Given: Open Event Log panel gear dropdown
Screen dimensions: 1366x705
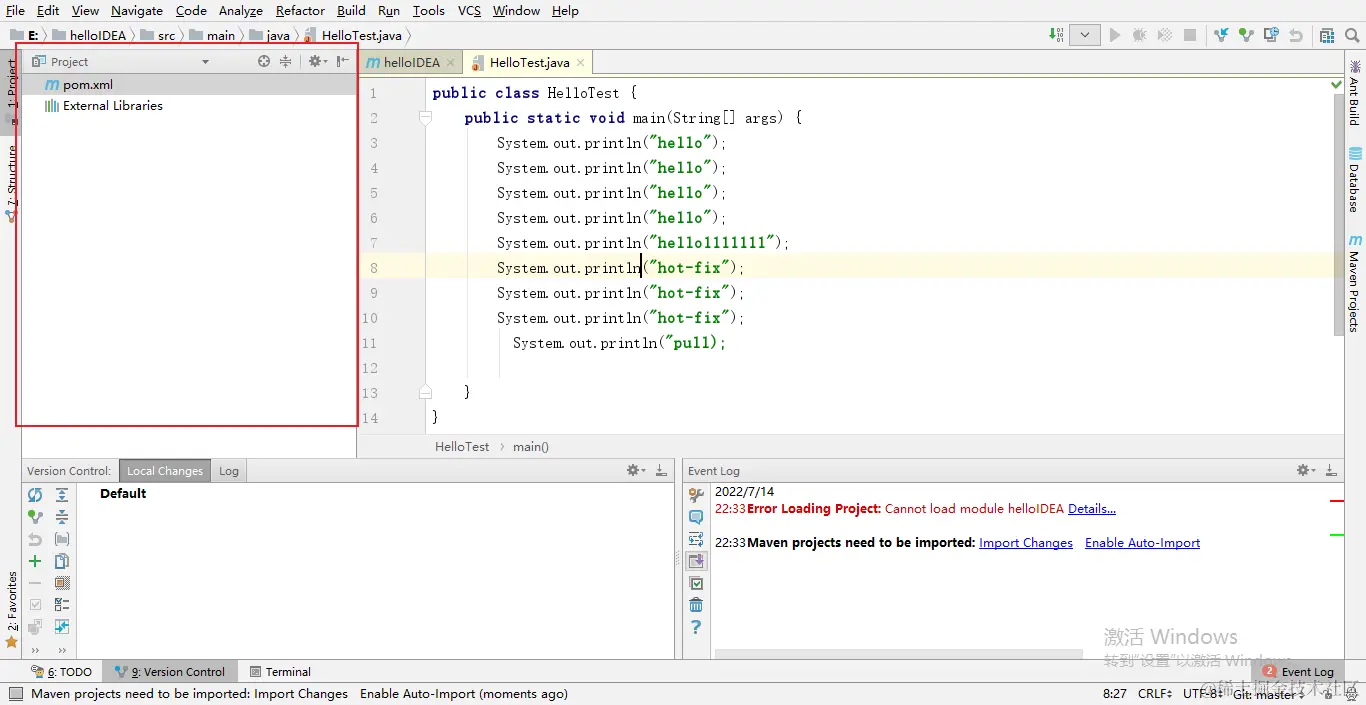Looking at the screenshot, I should (x=1305, y=470).
